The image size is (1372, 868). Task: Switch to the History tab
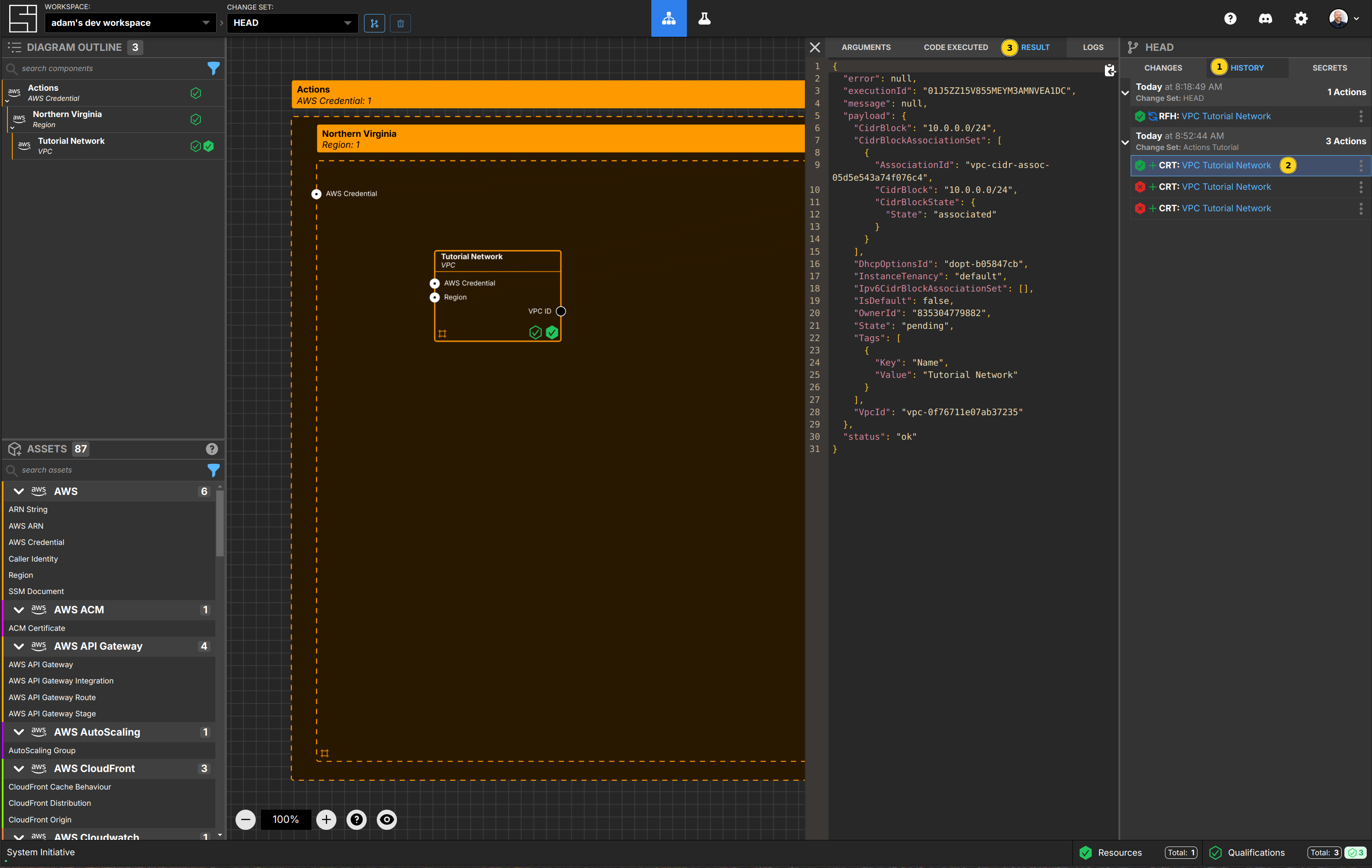(1247, 68)
